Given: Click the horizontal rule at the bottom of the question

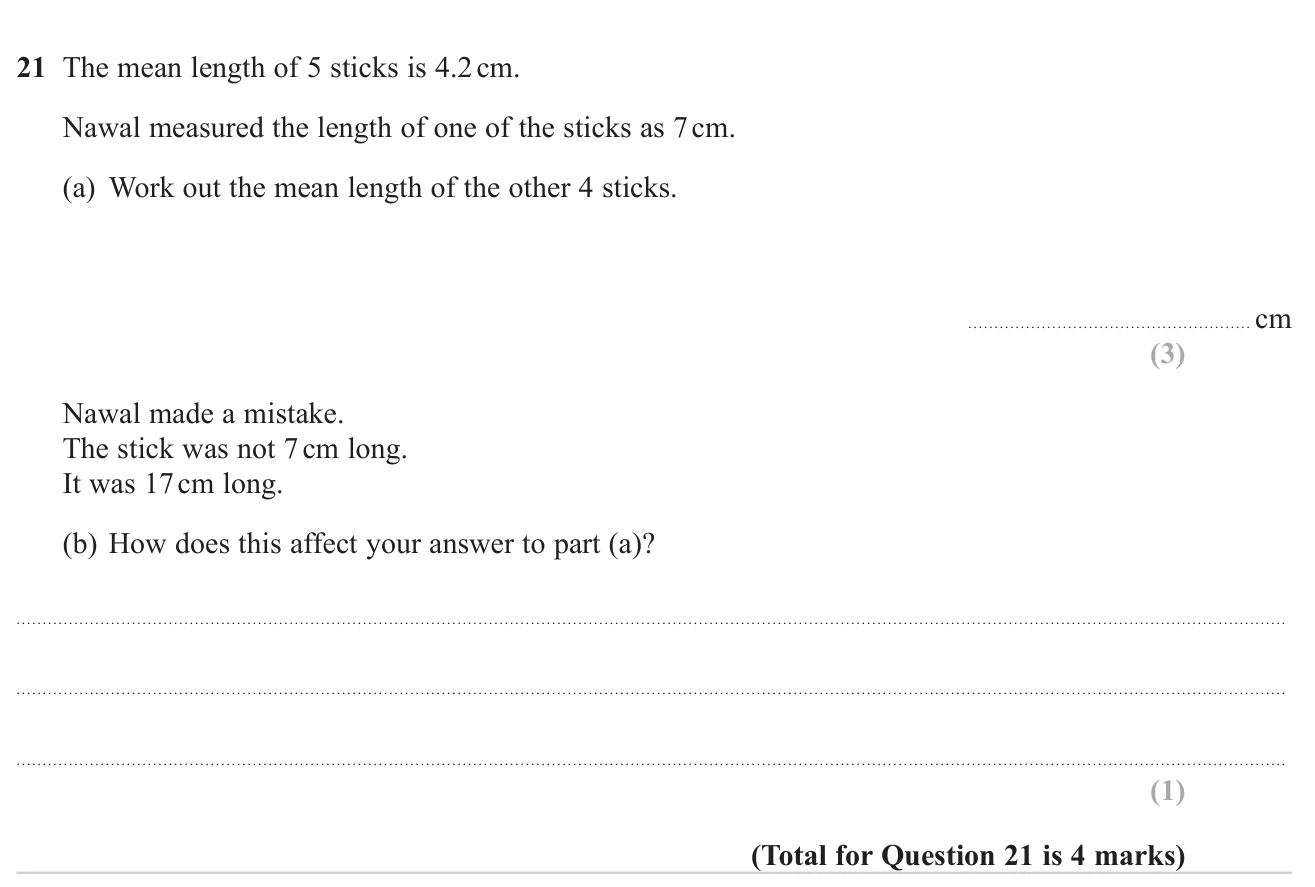Looking at the screenshot, I should tap(654, 874).
